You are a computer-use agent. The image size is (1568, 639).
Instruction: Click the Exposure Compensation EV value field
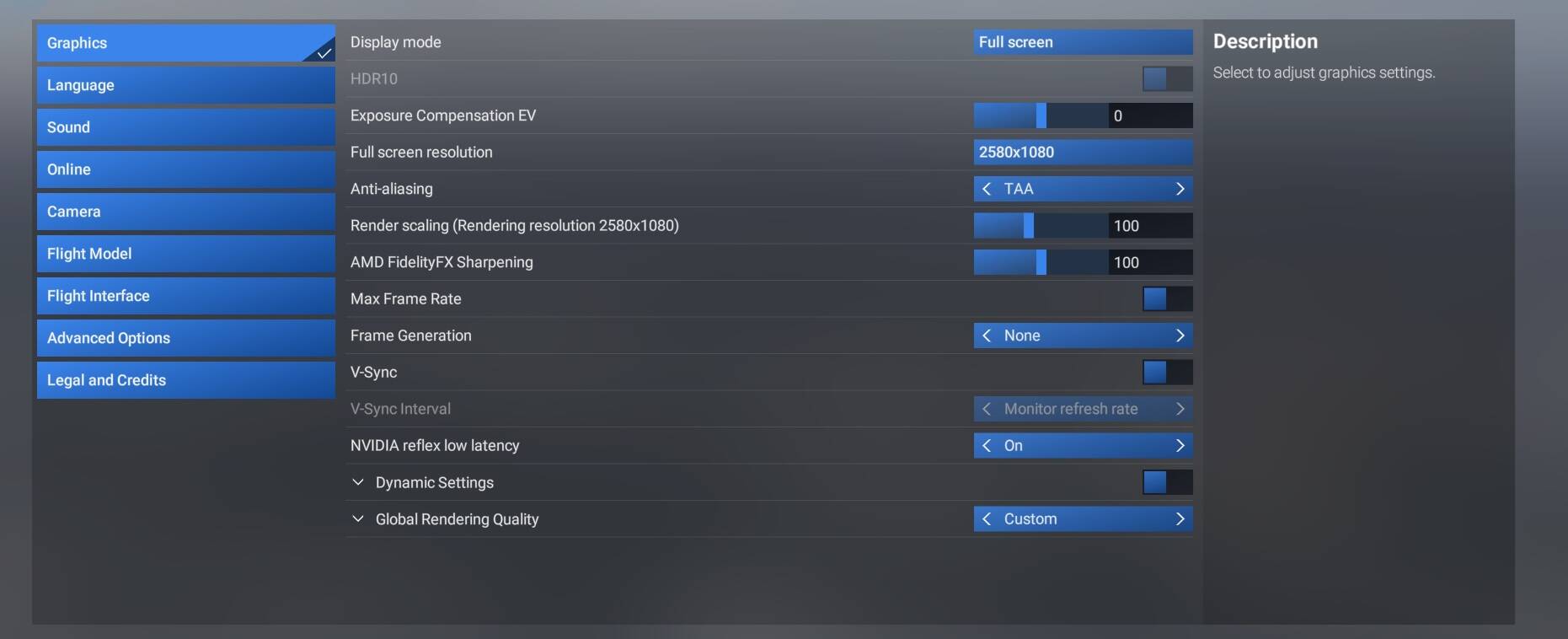[1150, 115]
